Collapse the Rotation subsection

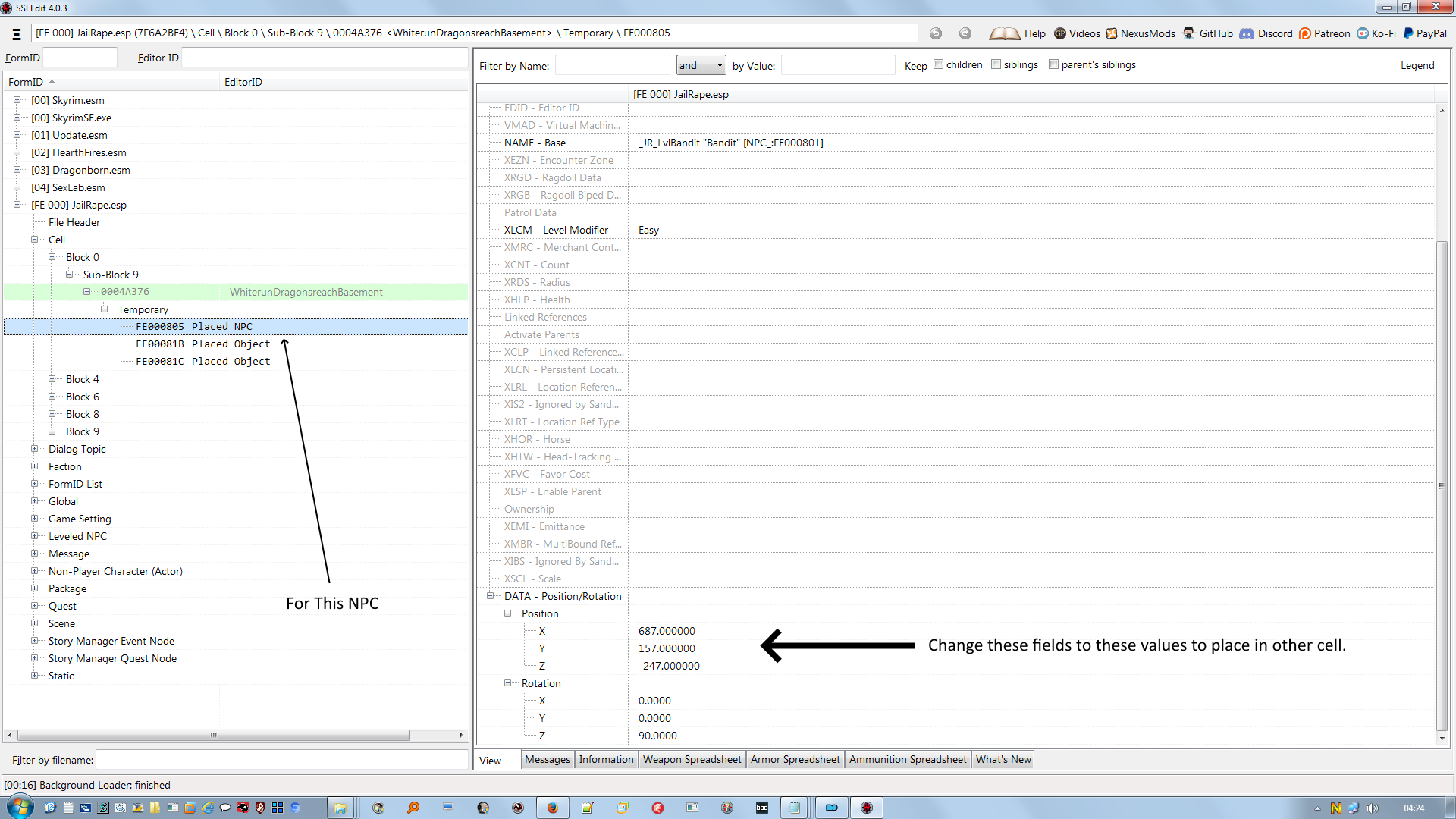coord(507,683)
